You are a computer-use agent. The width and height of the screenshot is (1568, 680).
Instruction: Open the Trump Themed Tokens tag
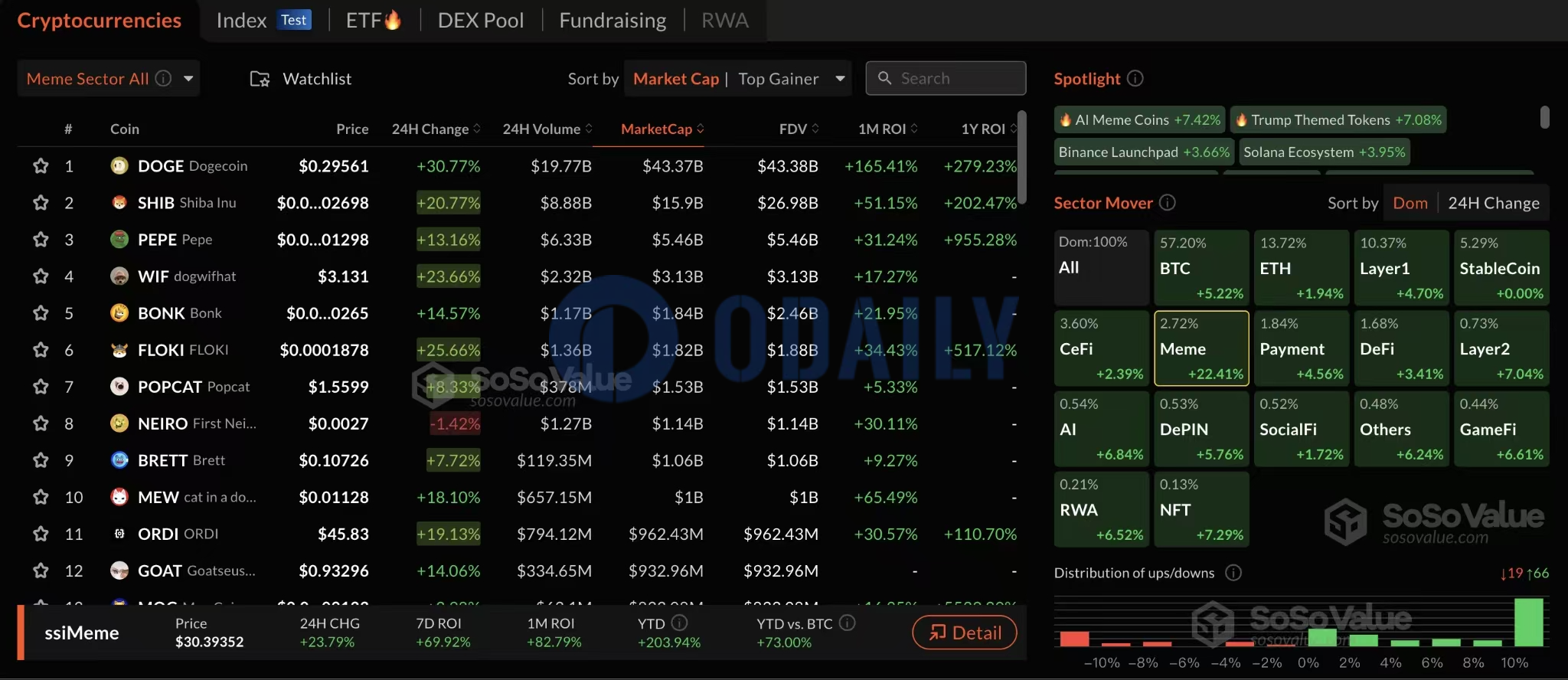tap(1338, 119)
